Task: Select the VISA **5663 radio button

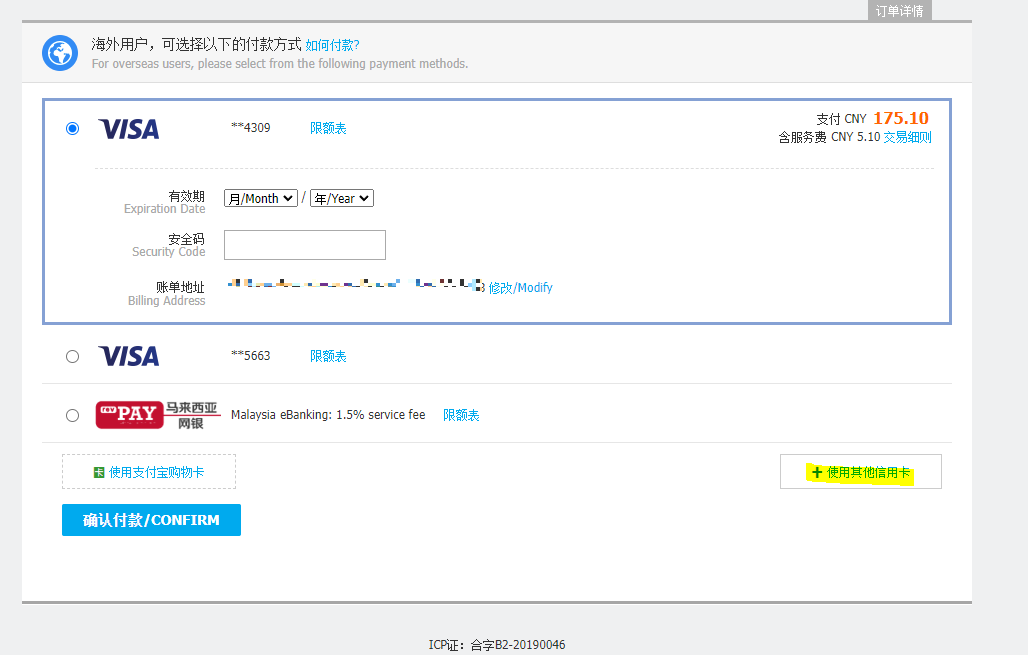Action: (72, 356)
